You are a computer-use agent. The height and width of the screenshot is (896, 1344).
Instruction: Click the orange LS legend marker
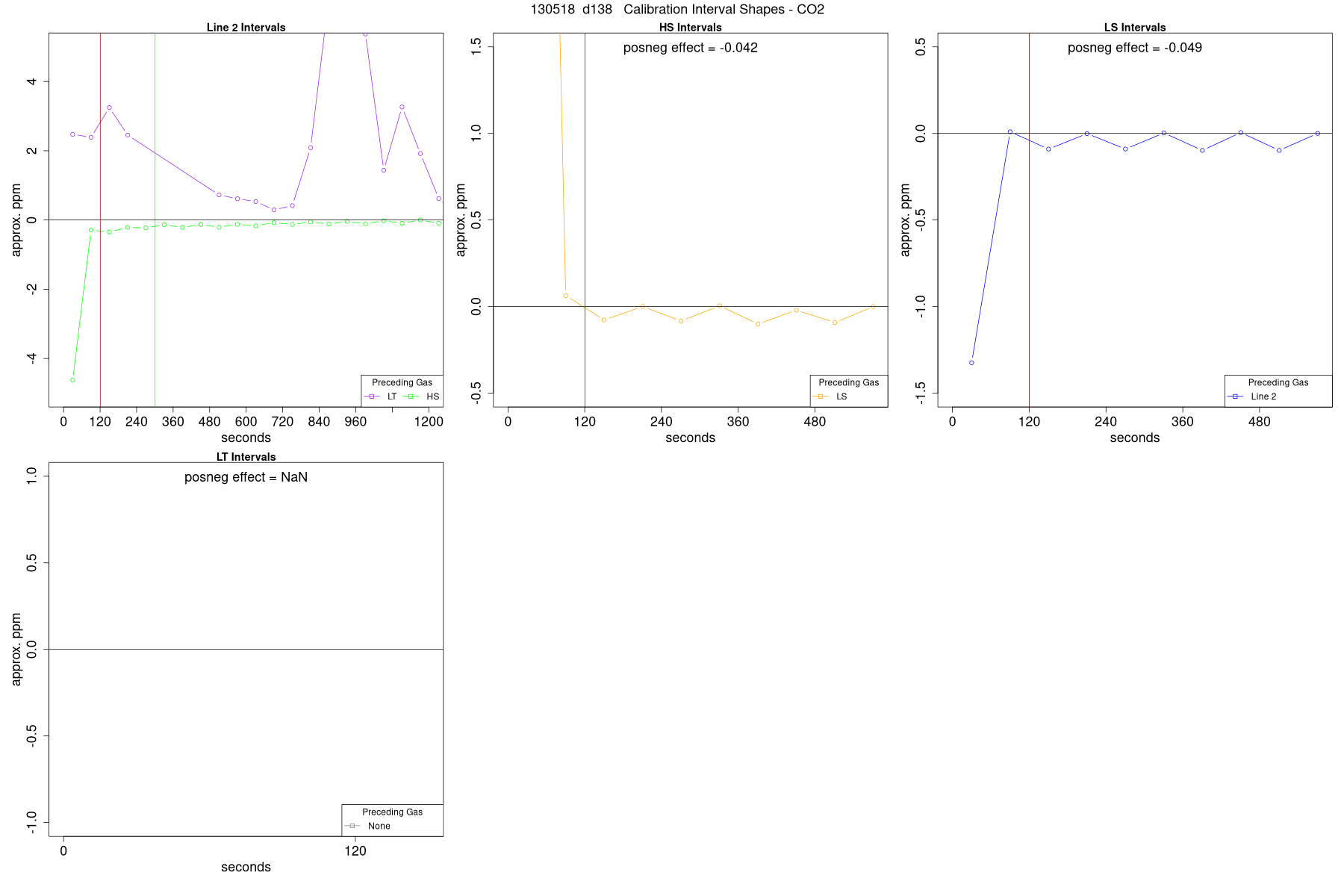coord(821,396)
